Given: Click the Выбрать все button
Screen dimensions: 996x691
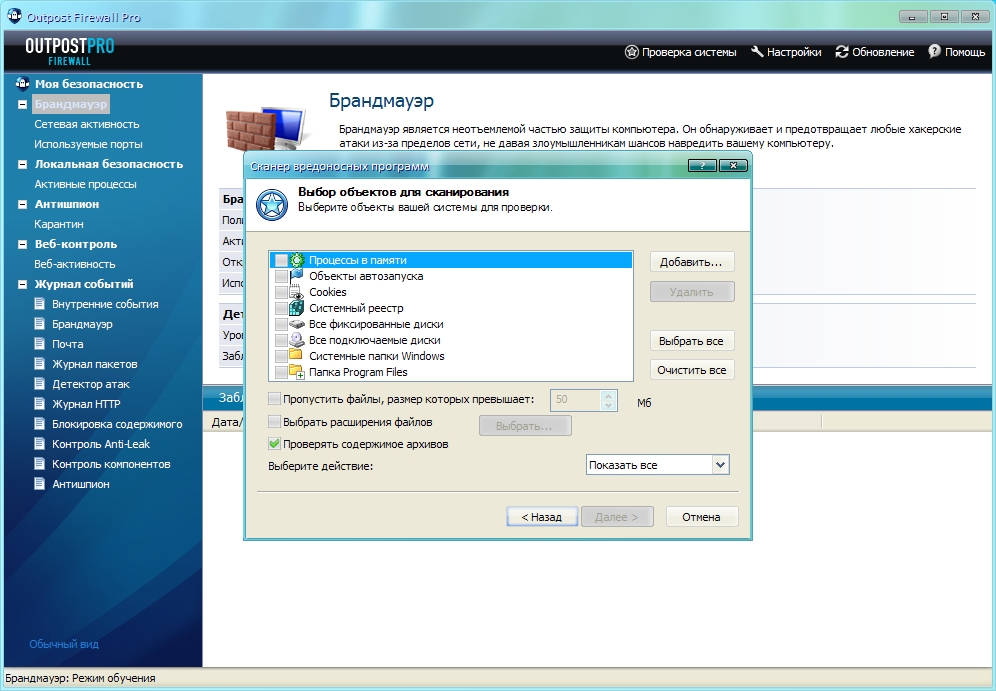Looking at the screenshot, I should point(692,341).
